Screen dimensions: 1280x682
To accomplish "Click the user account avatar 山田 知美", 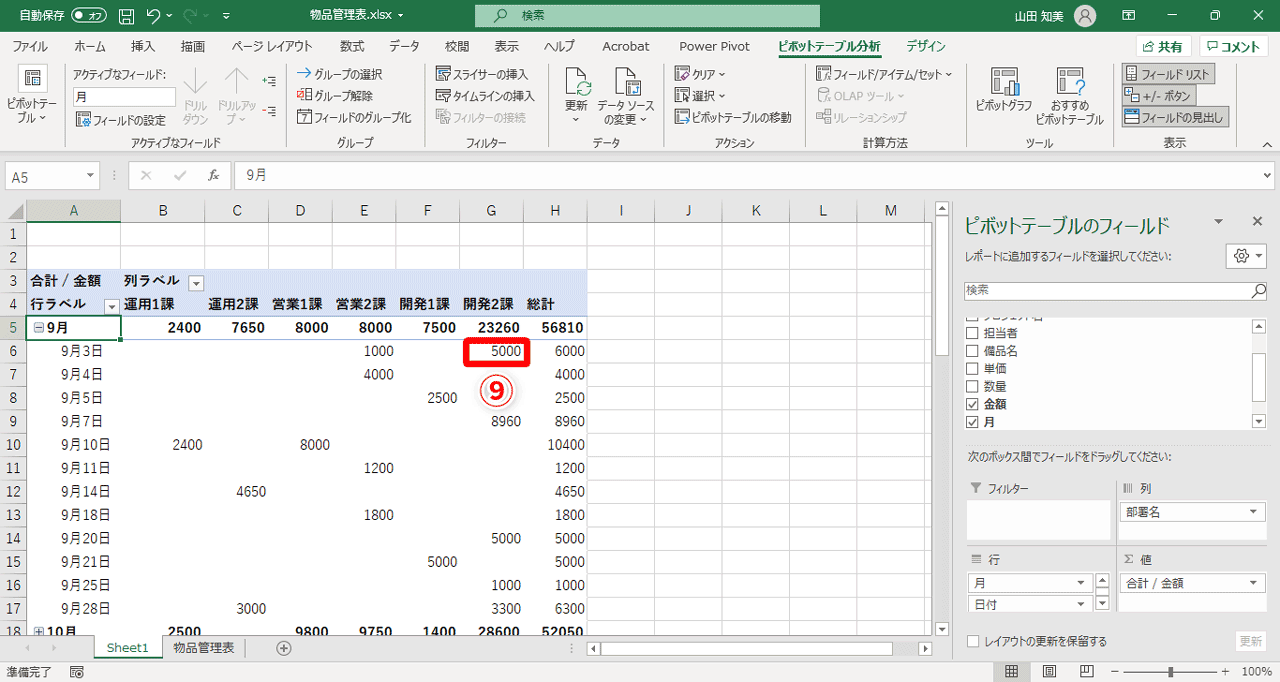I will click(1085, 16).
